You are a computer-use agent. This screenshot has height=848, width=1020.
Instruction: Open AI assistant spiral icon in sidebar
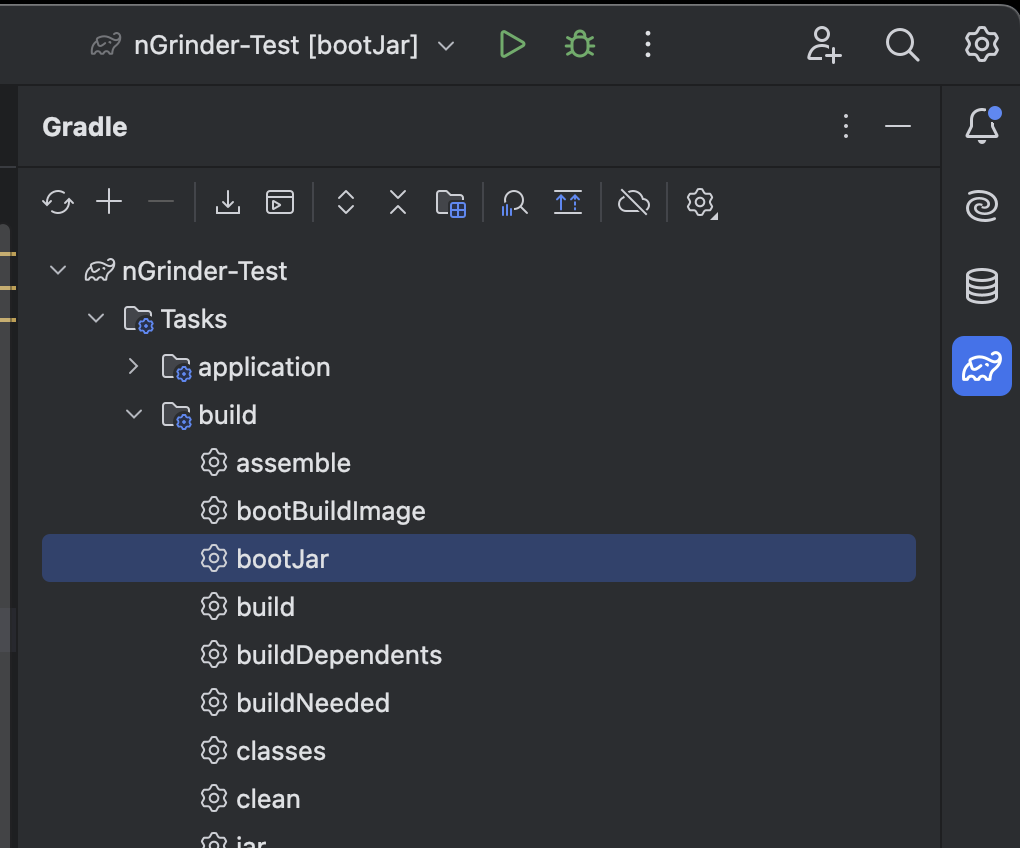coord(982,206)
